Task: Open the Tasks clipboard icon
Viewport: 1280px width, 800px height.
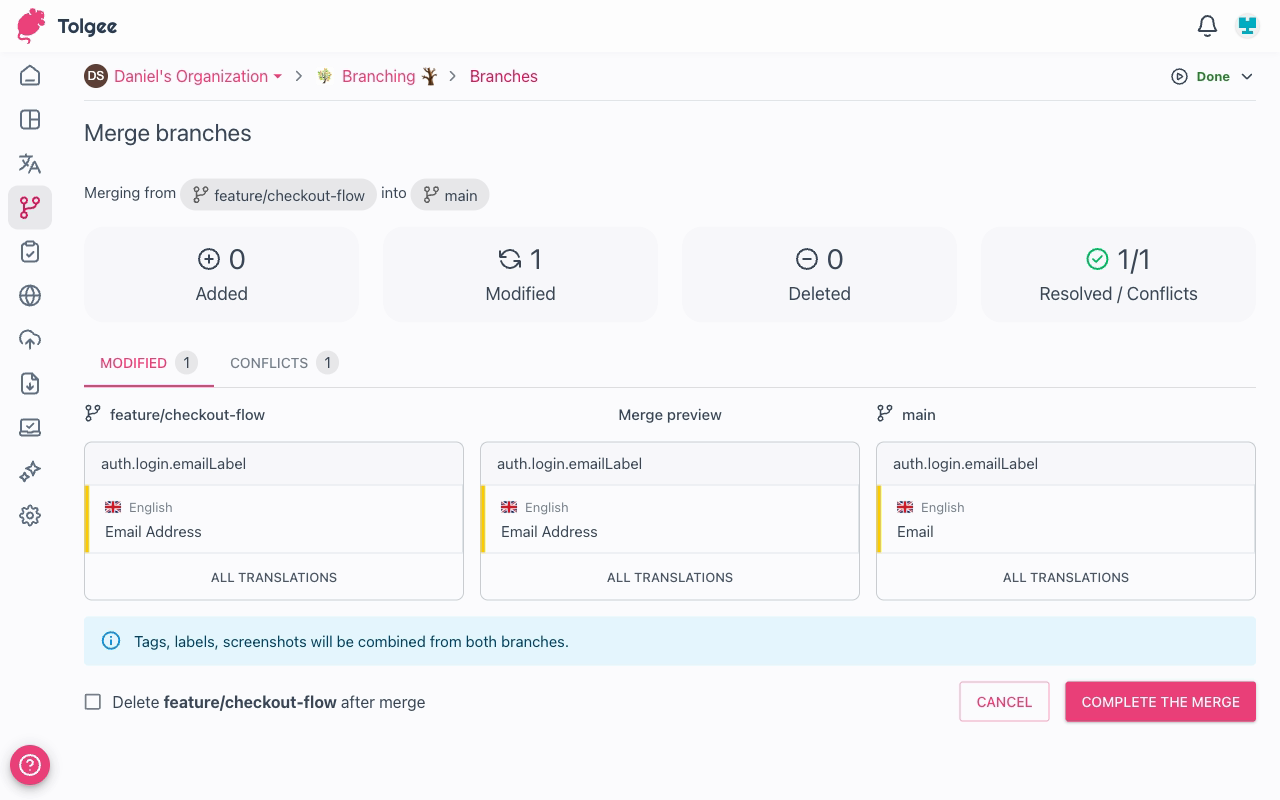Action: pyautogui.click(x=30, y=252)
